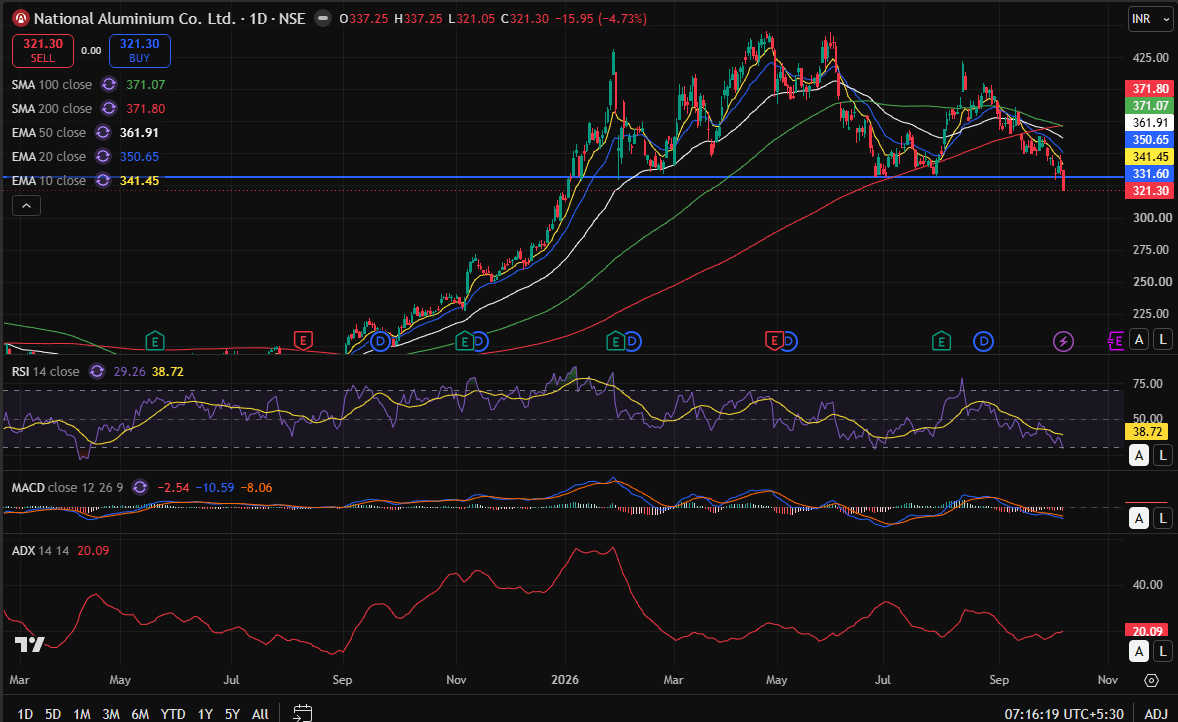
Task: Toggle log scale L on the MACD pane
Action: (1163, 518)
